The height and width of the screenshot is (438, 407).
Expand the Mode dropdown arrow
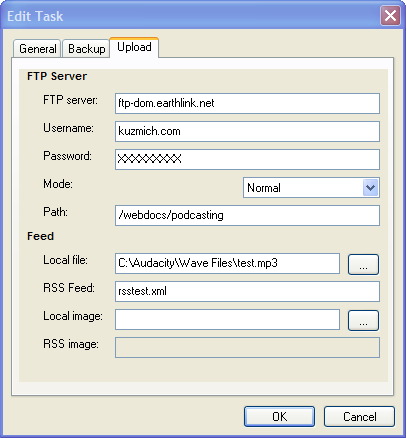pos(370,188)
